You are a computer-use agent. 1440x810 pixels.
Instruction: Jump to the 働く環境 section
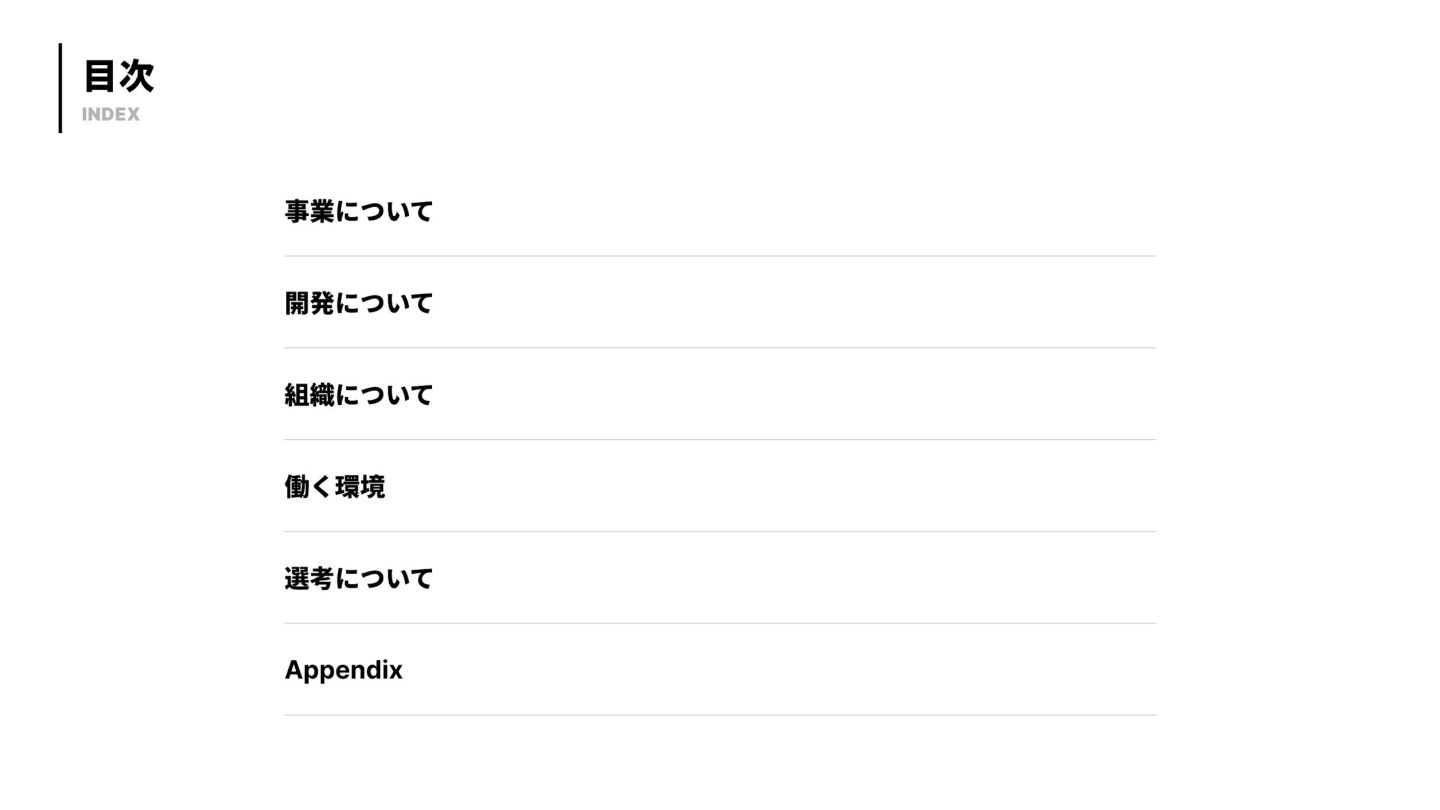(334, 488)
